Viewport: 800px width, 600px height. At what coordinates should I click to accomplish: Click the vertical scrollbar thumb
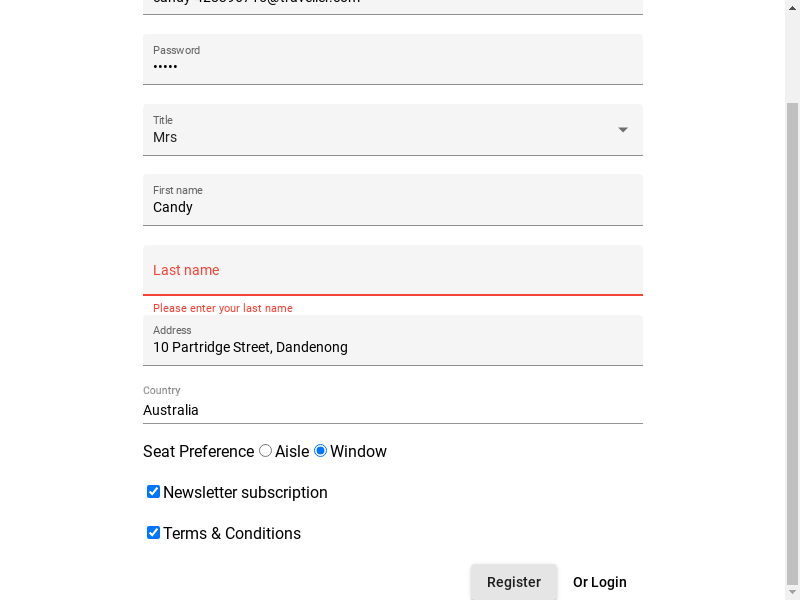[x=792, y=342]
